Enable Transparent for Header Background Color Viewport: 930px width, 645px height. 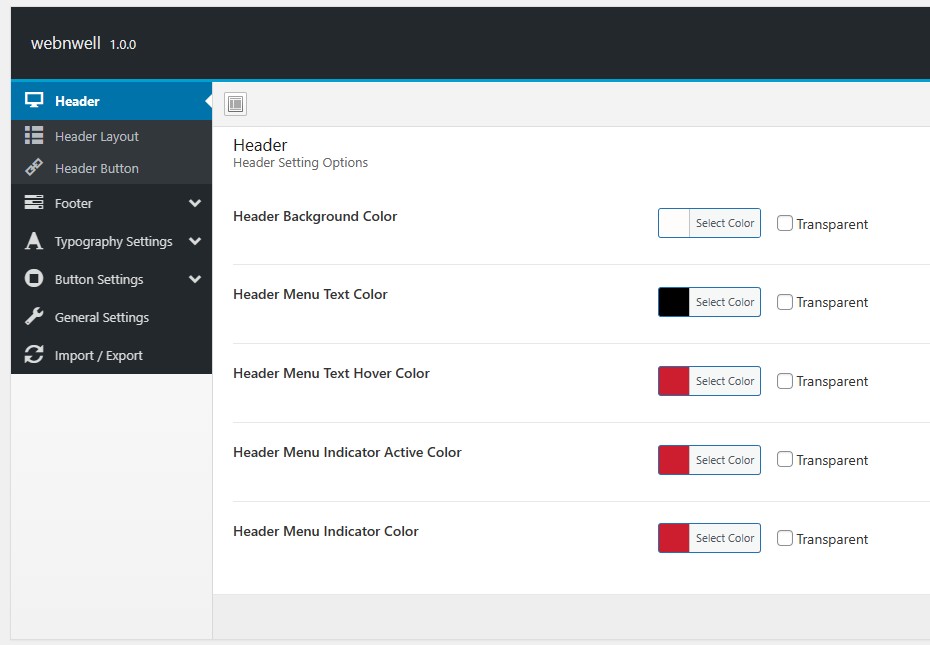[x=785, y=223]
